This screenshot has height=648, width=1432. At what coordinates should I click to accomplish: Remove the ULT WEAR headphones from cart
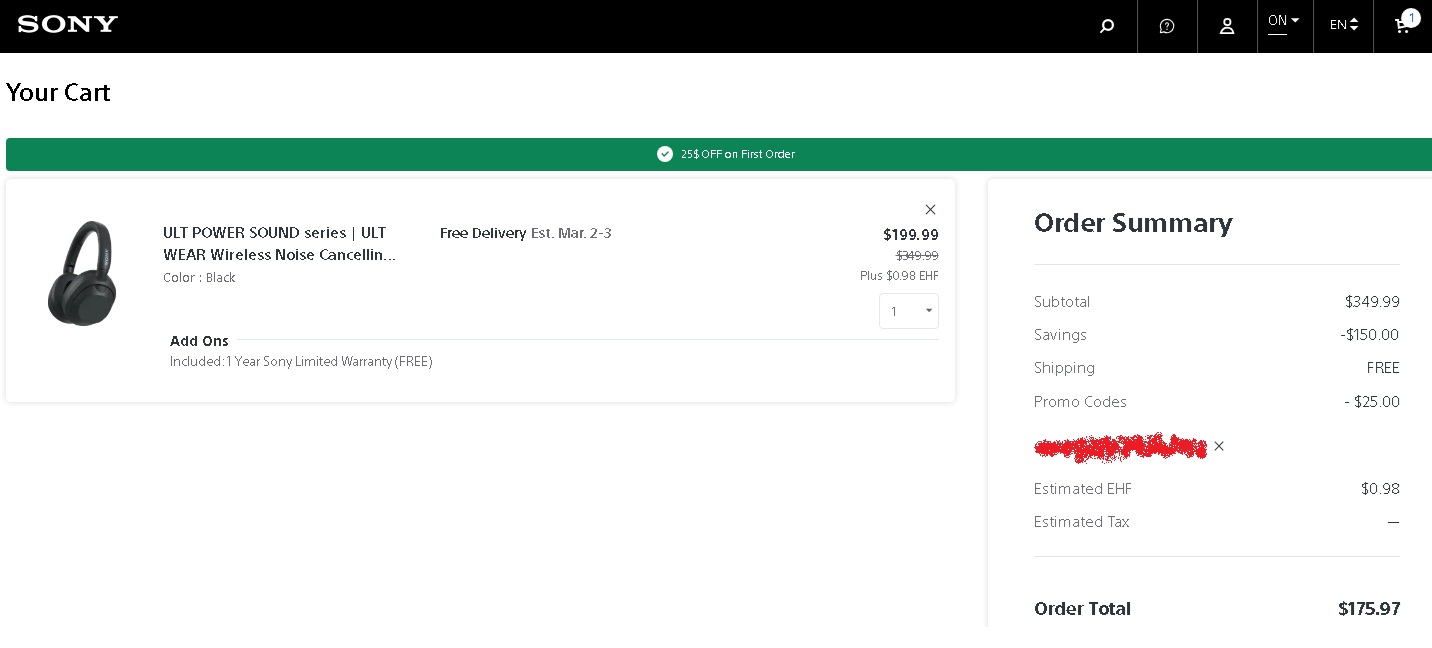point(930,209)
